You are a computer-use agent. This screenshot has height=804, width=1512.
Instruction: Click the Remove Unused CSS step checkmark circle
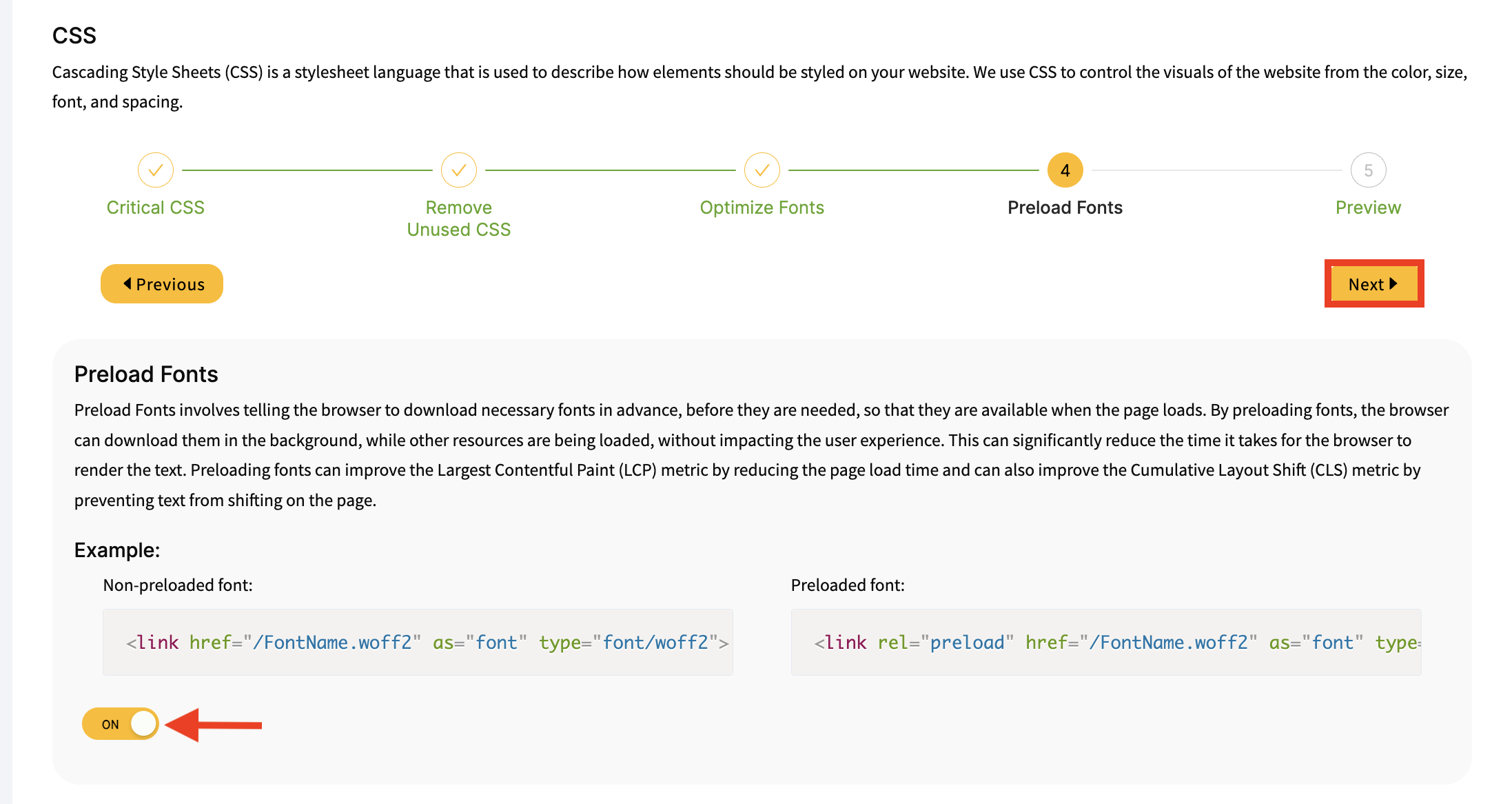pyautogui.click(x=459, y=170)
